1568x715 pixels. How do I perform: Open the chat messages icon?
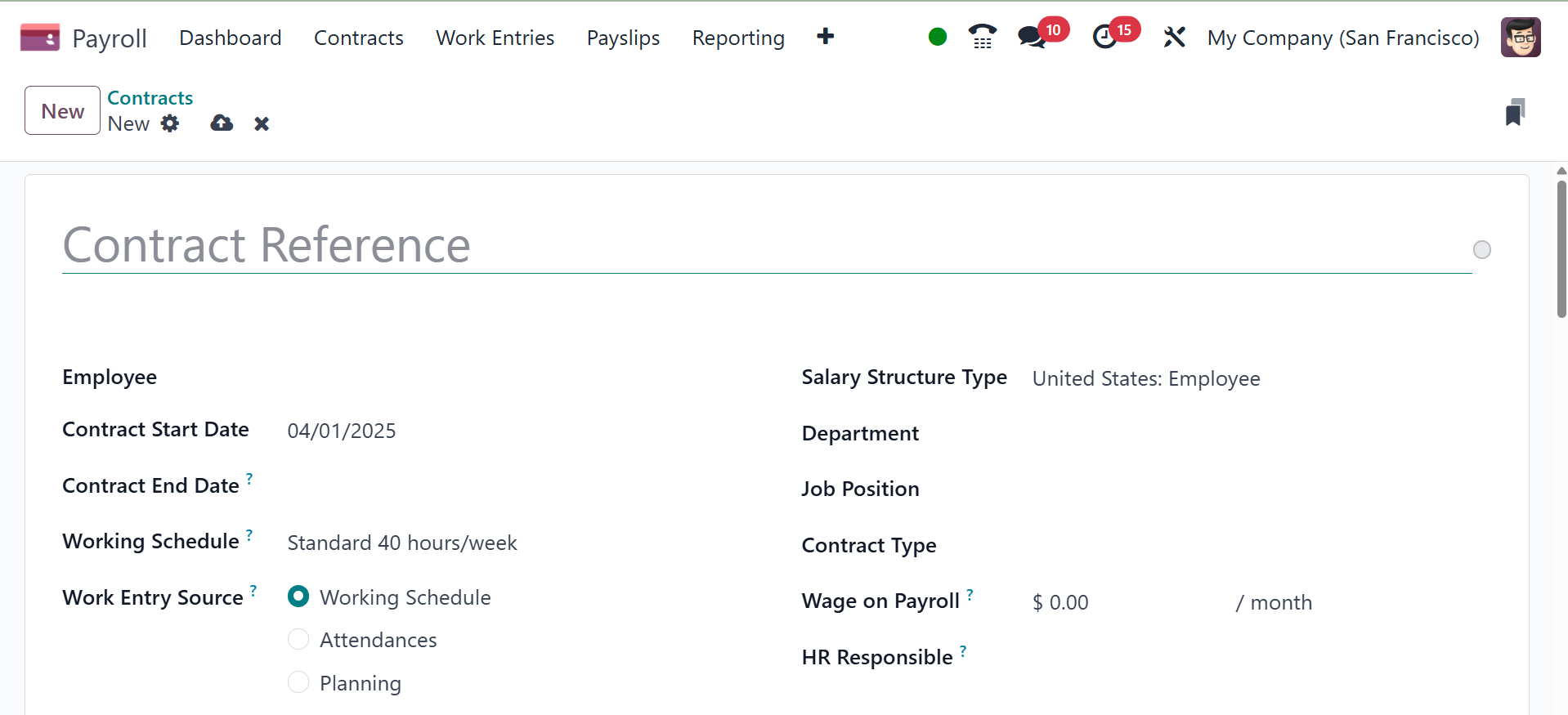1032,38
